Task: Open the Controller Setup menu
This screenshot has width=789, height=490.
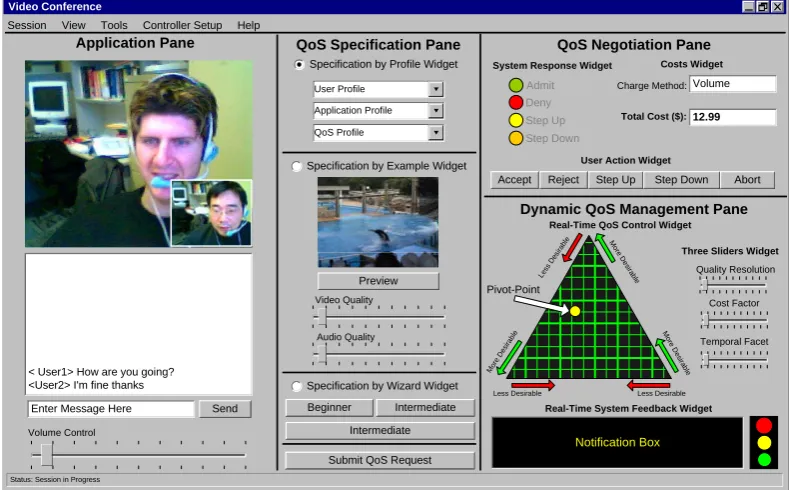Action: (182, 25)
